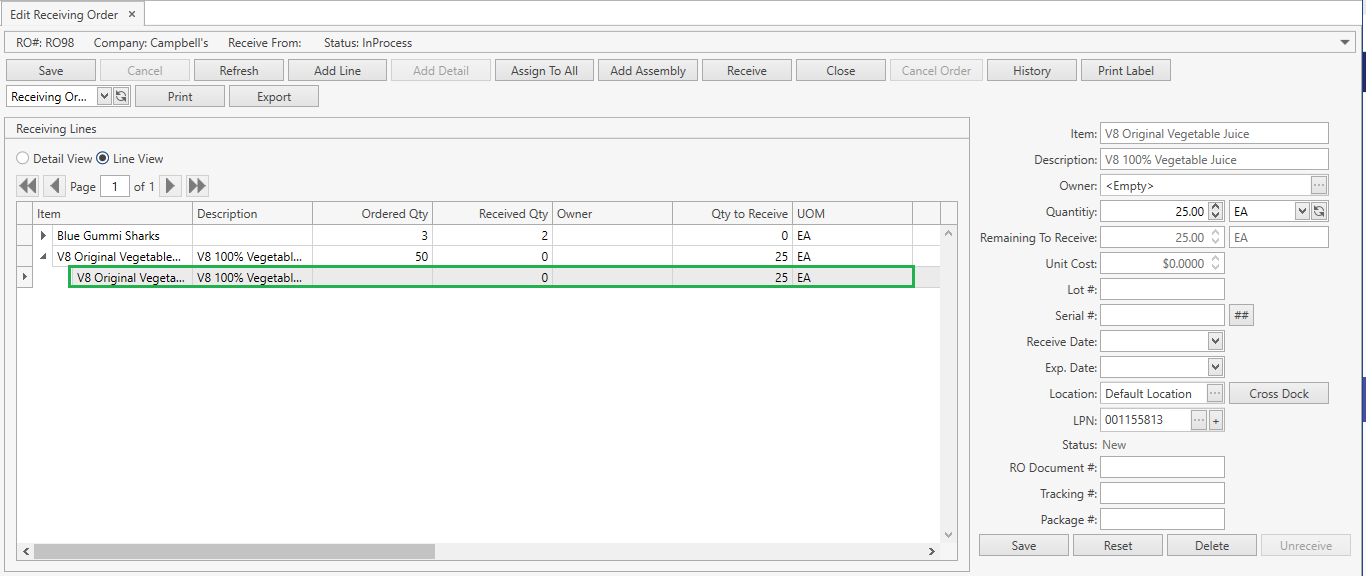This screenshot has height=576, width=1366.
Task: Jump to last page of receiving lines
Action: (x=197, y=186)
